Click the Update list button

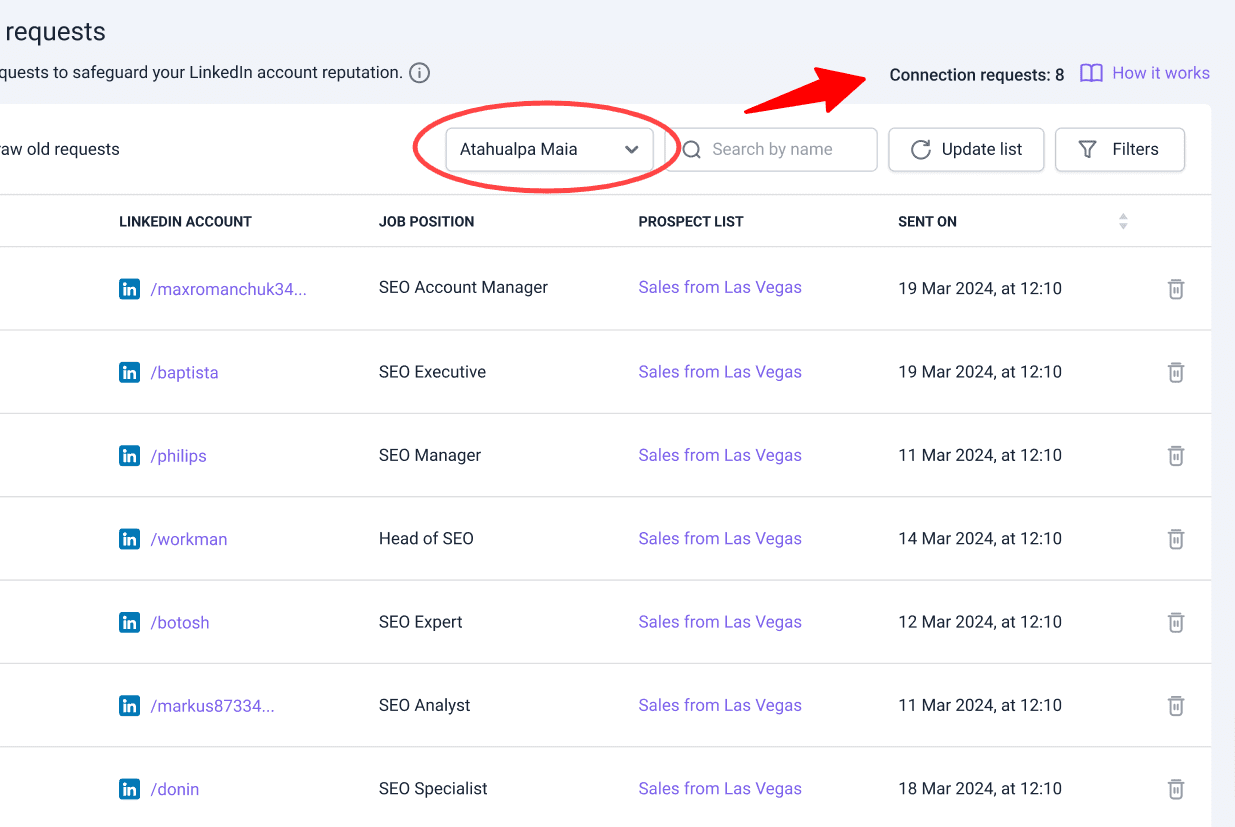(x=966, y=149)
